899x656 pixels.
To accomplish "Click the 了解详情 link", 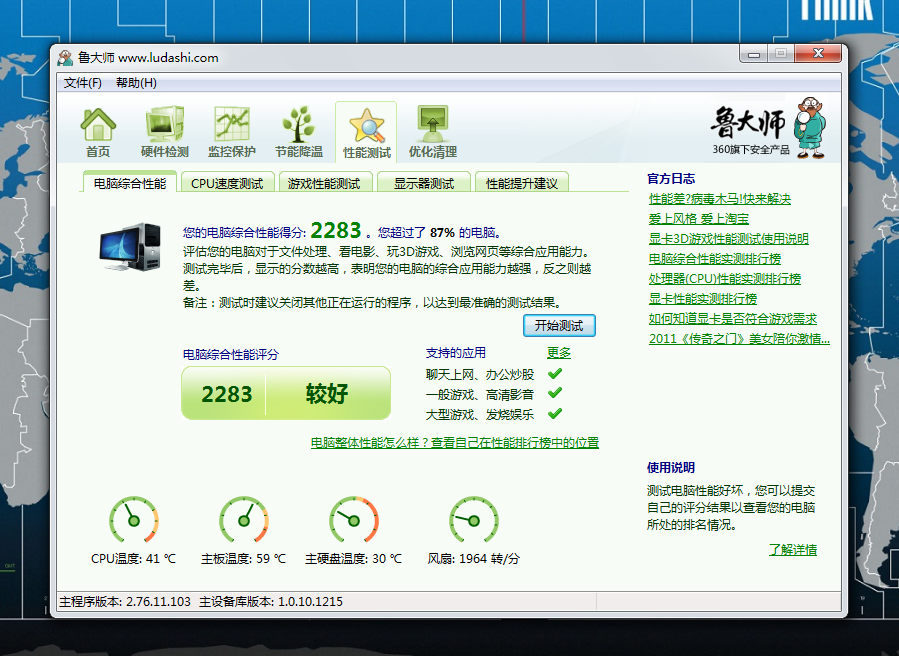I will tap(792, 550).
